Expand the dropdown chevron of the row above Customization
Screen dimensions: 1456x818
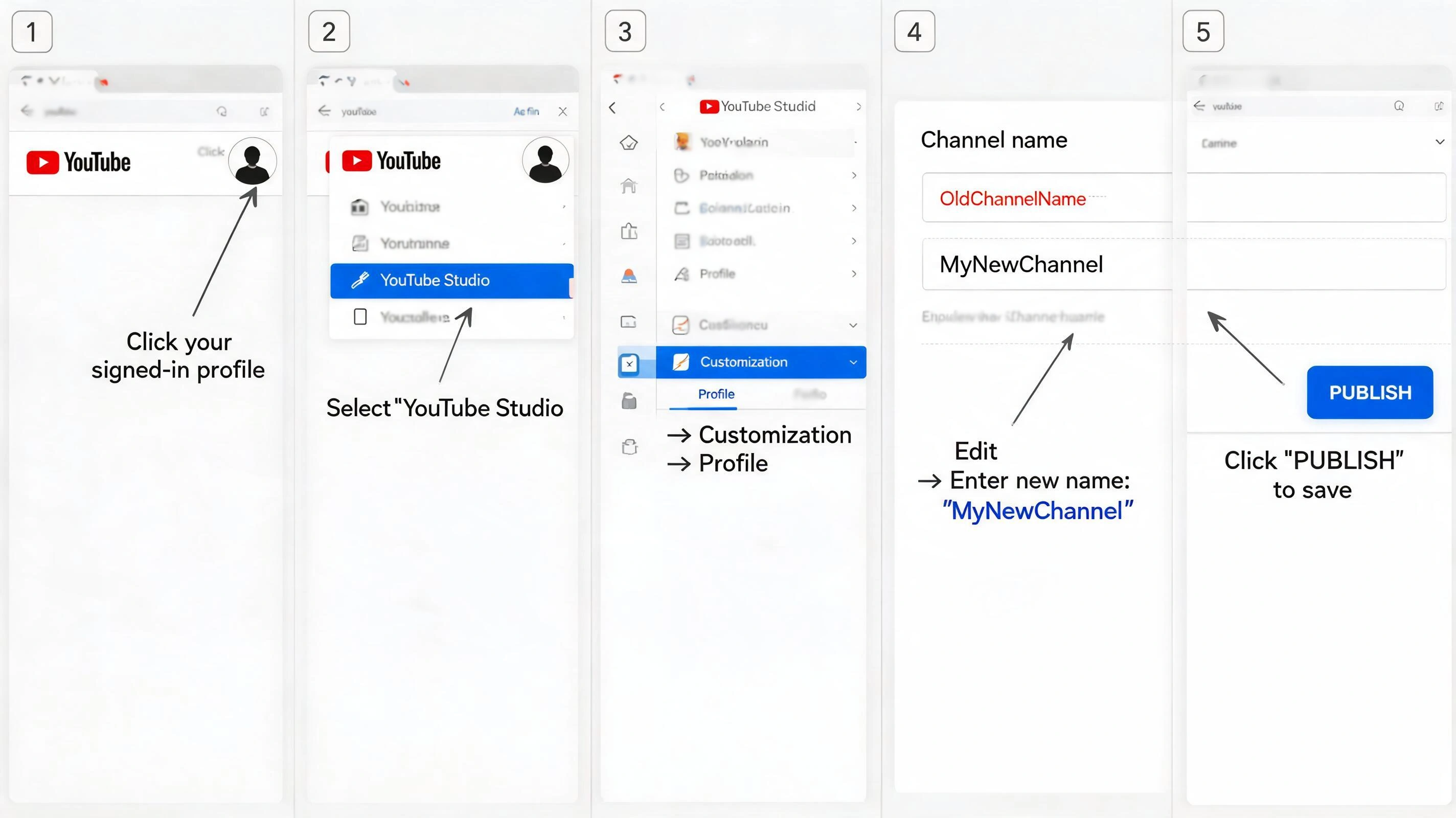(x=853, y=325)
